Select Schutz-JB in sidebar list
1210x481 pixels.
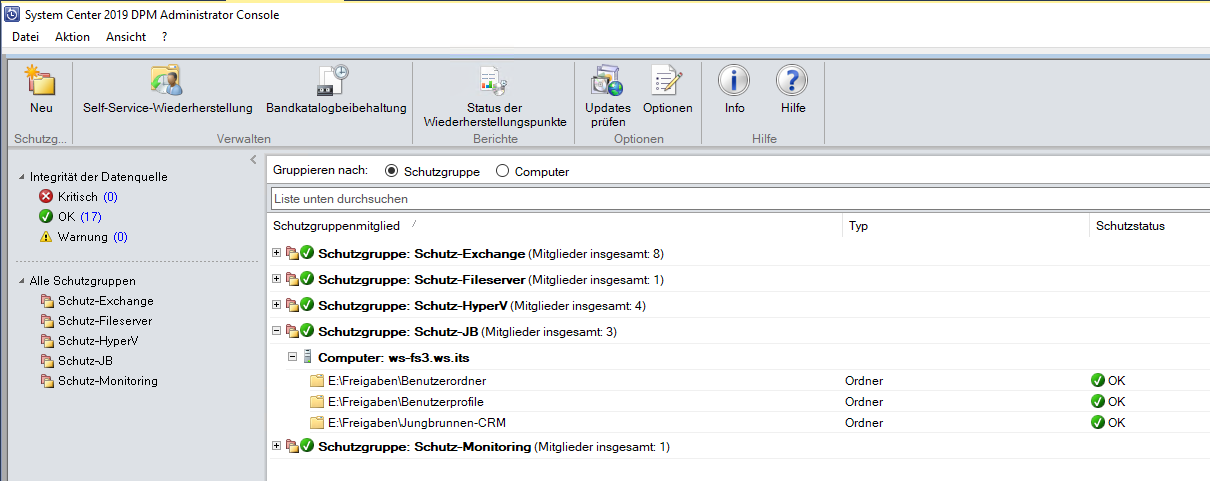tap(85, 361)
